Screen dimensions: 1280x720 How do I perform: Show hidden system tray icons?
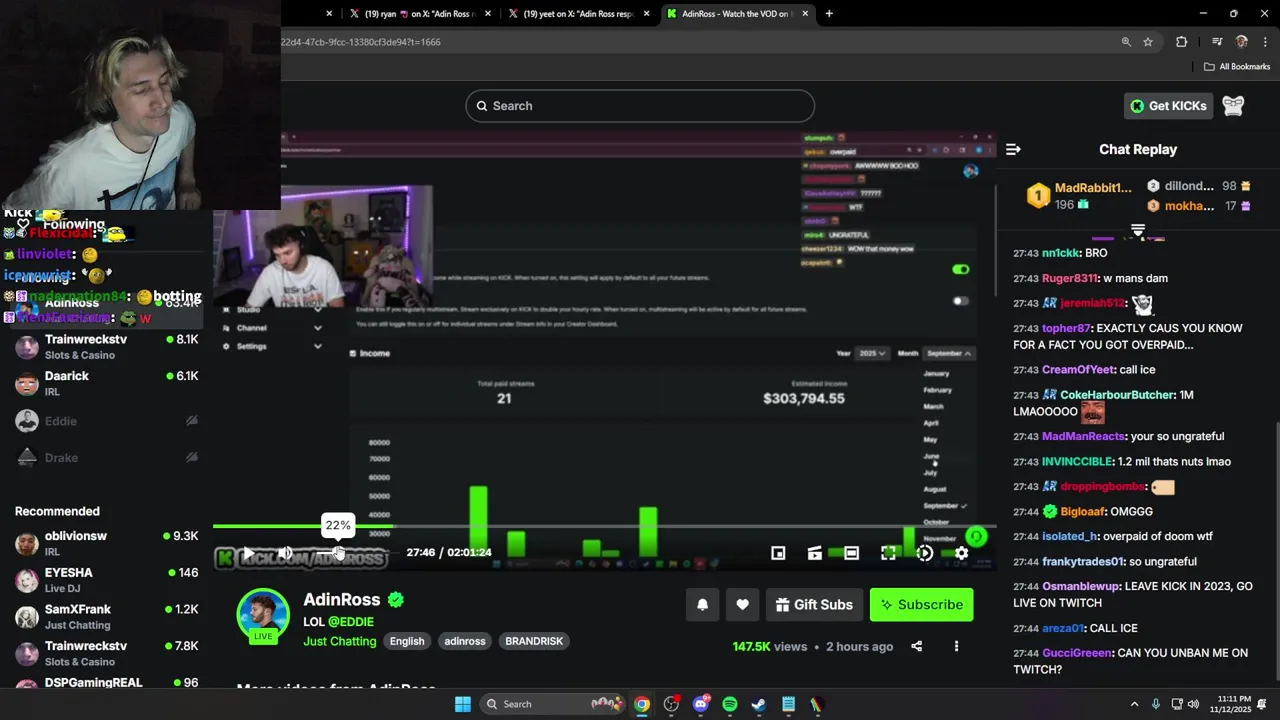(1134, 704)
